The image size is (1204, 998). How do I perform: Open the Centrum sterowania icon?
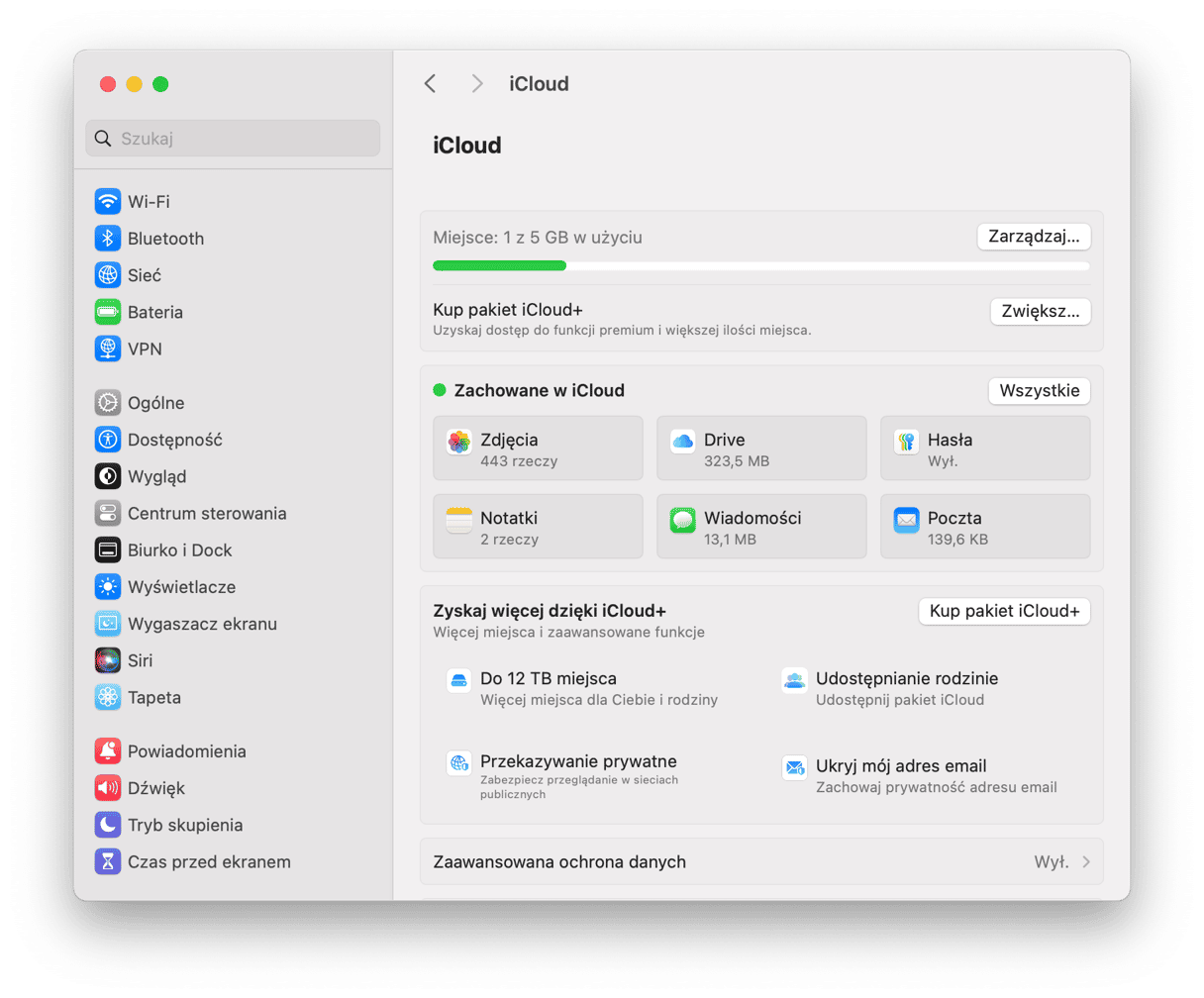[108, 513]
